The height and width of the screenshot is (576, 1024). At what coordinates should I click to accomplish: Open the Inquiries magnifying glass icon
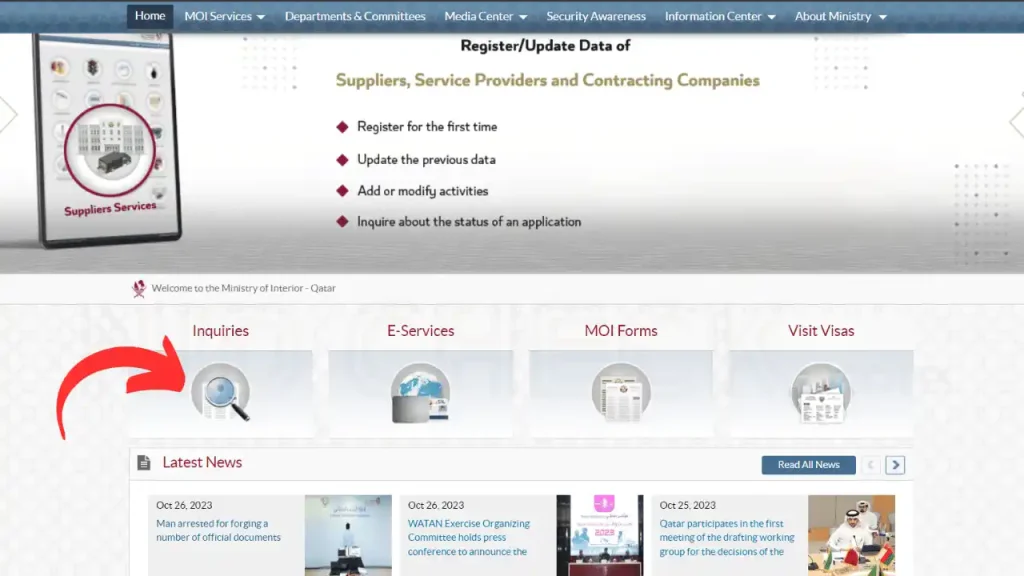point(221,392)
